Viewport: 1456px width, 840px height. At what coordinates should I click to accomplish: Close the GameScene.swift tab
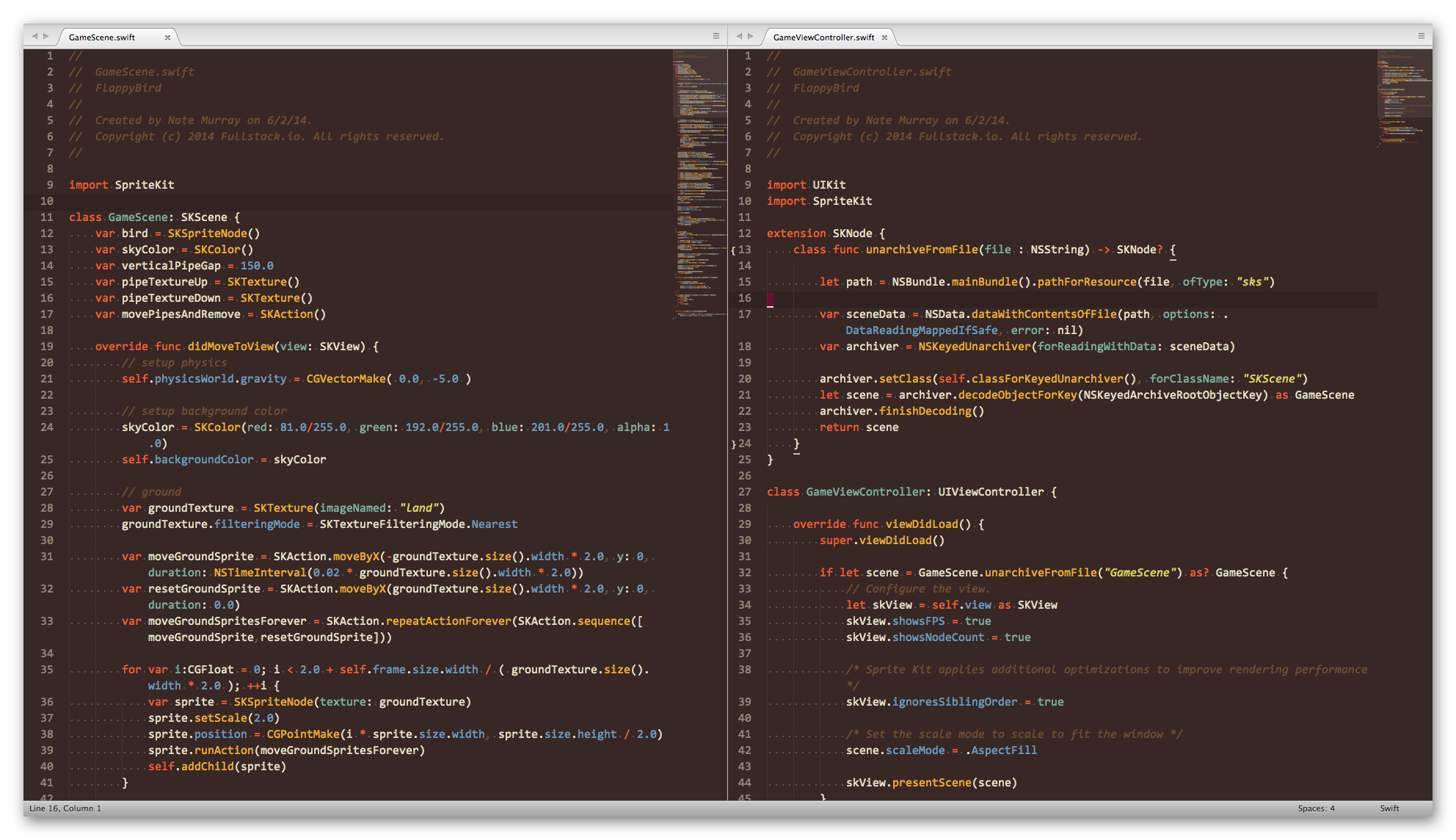coord(167,37)
